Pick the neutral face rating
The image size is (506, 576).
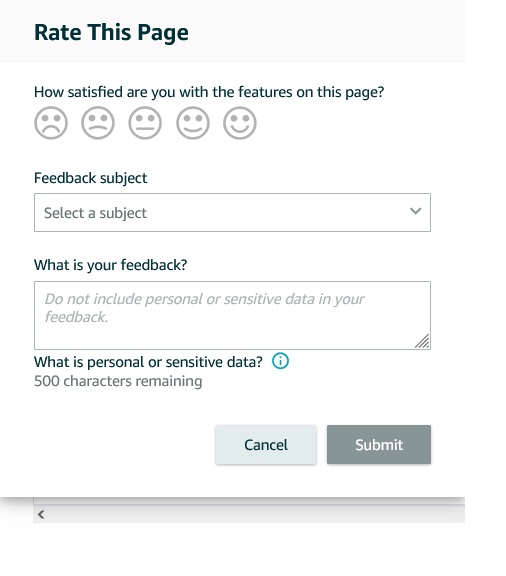(x=145, y=123)
